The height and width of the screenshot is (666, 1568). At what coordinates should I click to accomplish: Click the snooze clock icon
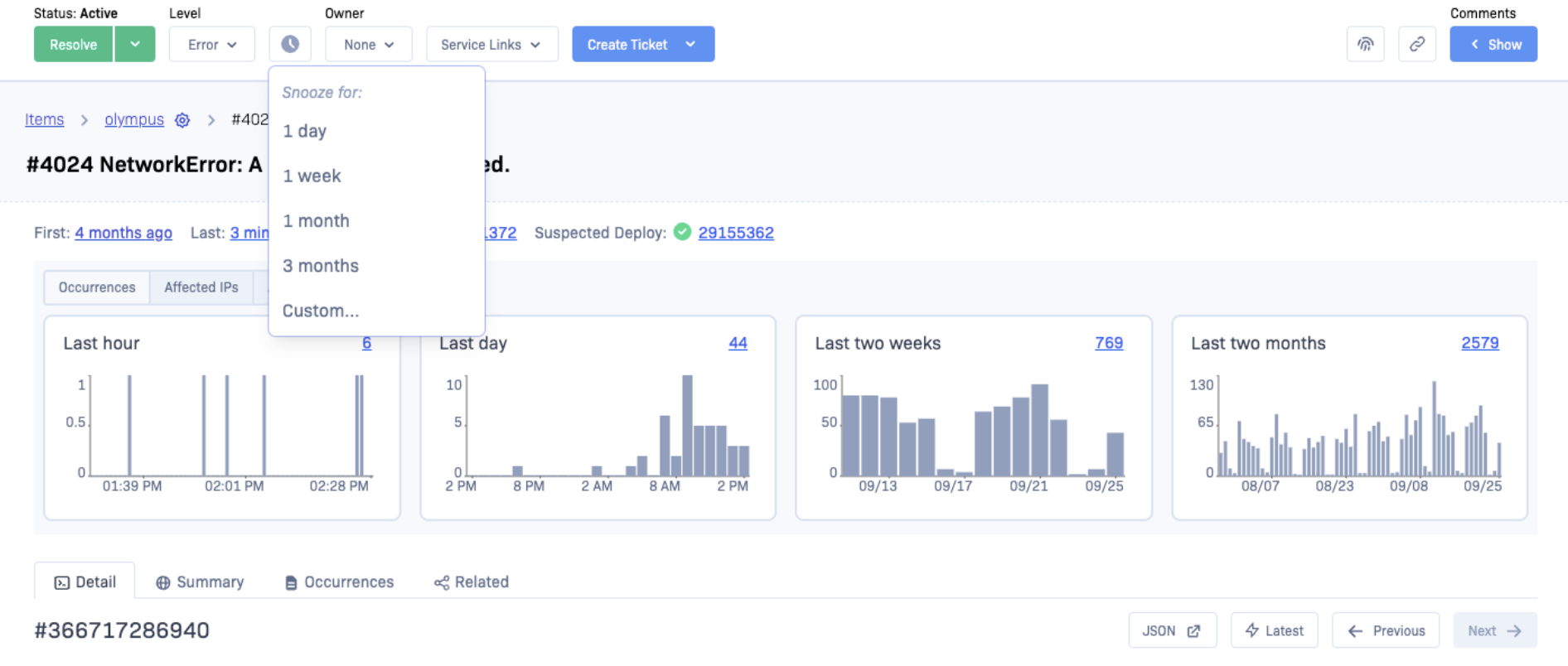(290, 45)
